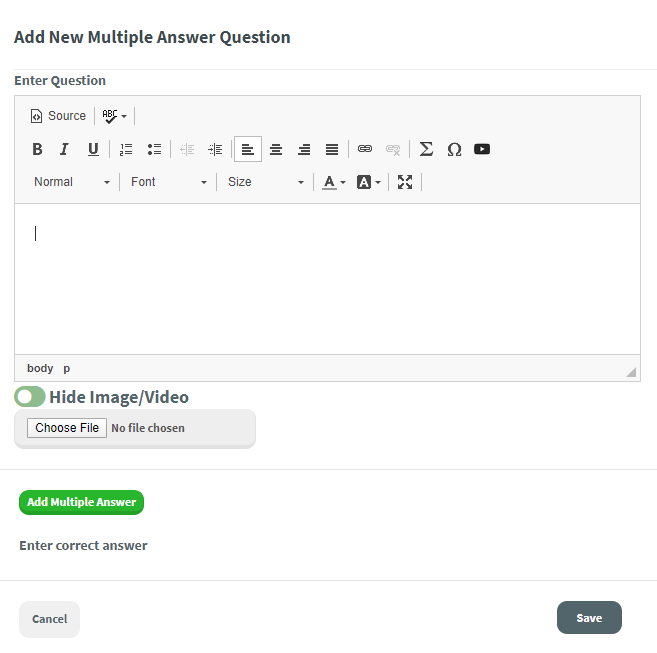
Task: Maximize the editor area
Action: click(405, 182)
